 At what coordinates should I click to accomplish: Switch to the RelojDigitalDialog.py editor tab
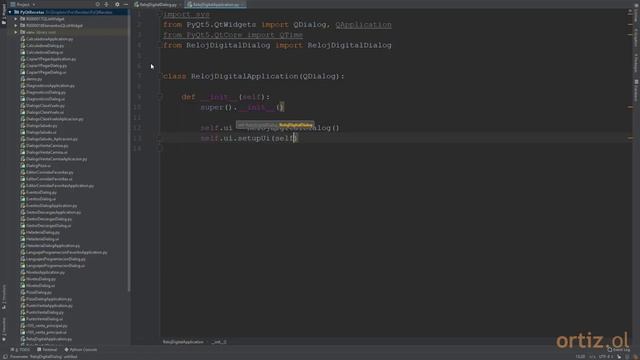[x=158, y=4]
